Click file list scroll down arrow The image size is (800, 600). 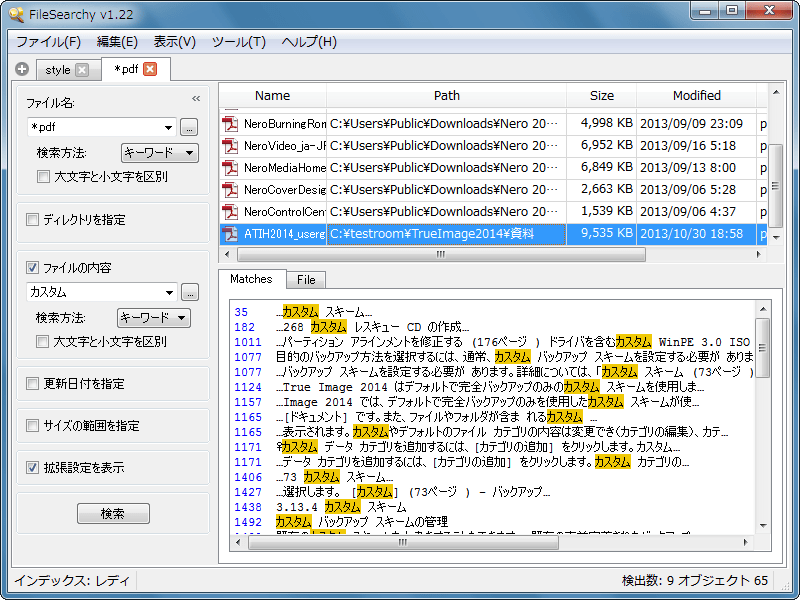(776, 238)
